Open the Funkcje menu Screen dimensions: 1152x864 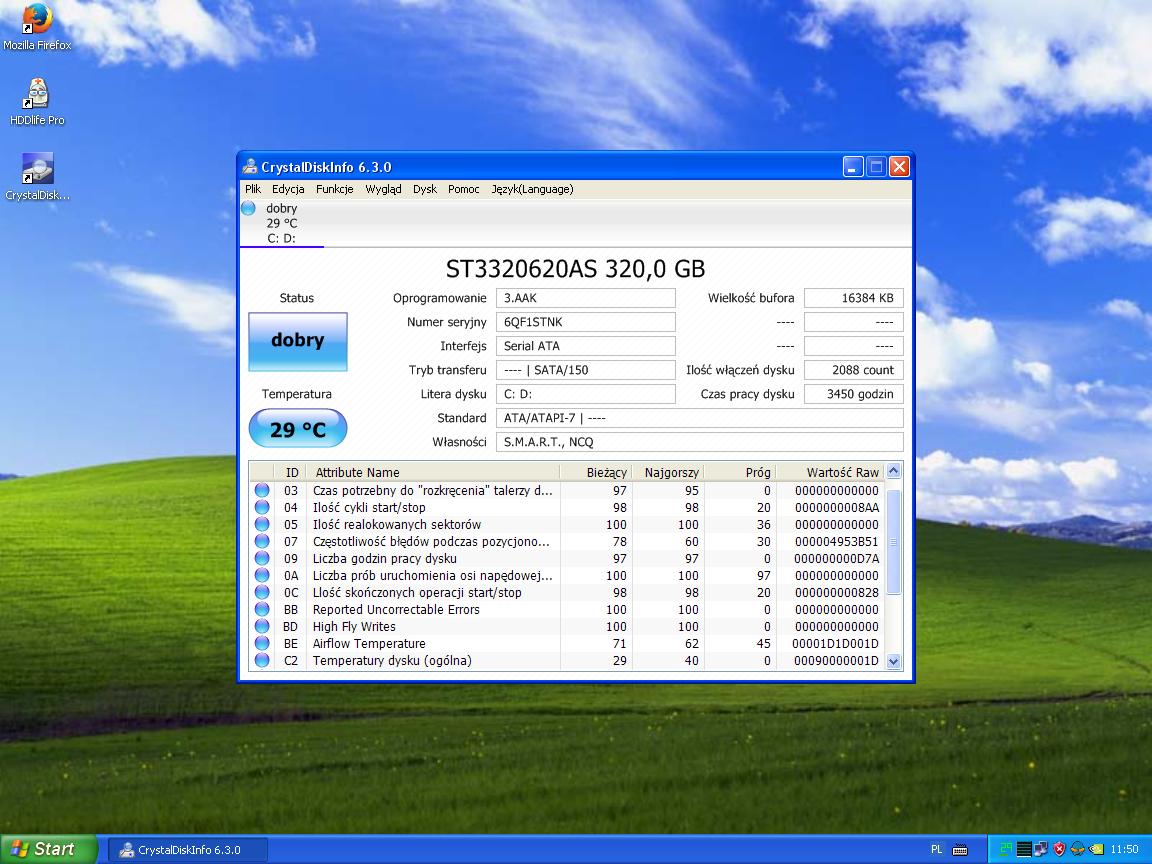(334, 189)
